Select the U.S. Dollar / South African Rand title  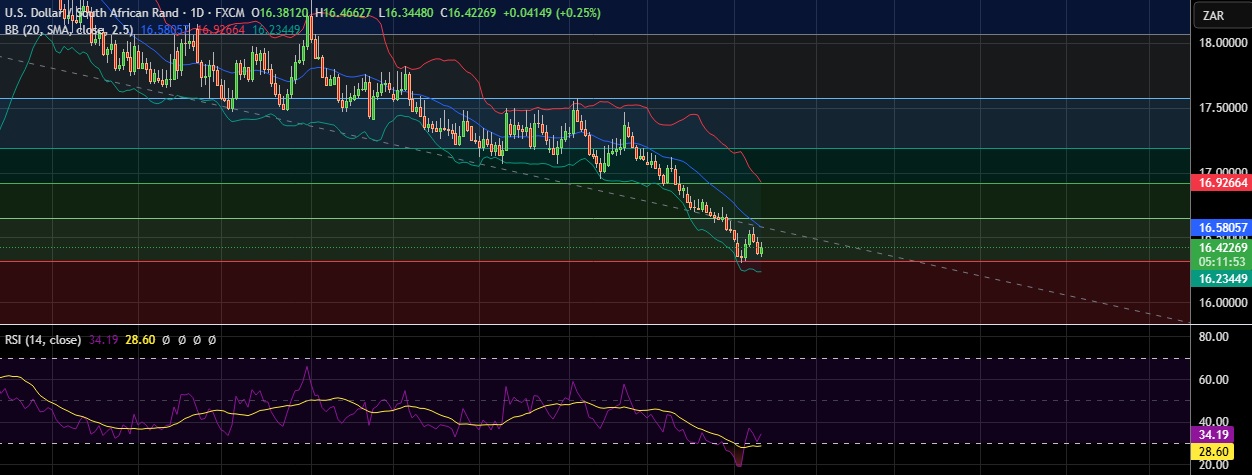[91, 12]
